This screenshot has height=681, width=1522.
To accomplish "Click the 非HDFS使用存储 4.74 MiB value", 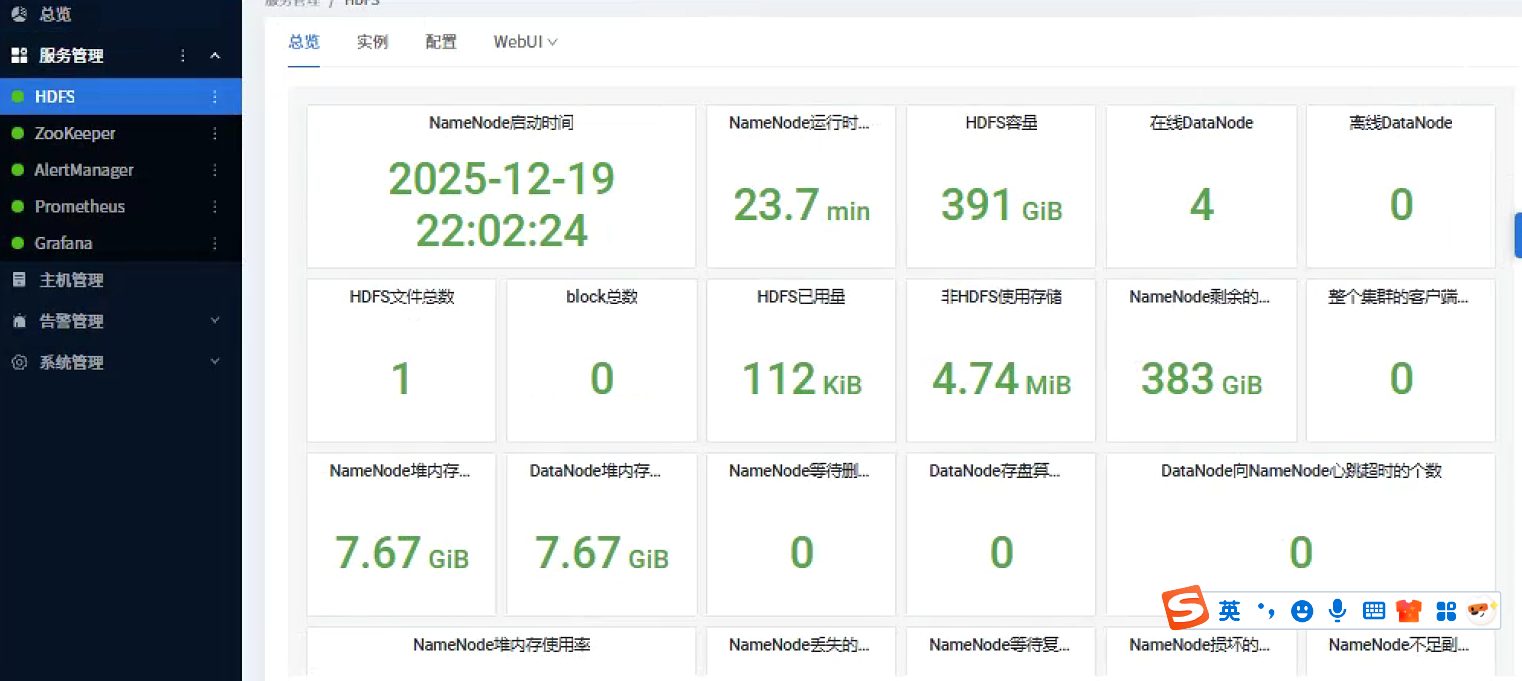I will click(1001, 380).
